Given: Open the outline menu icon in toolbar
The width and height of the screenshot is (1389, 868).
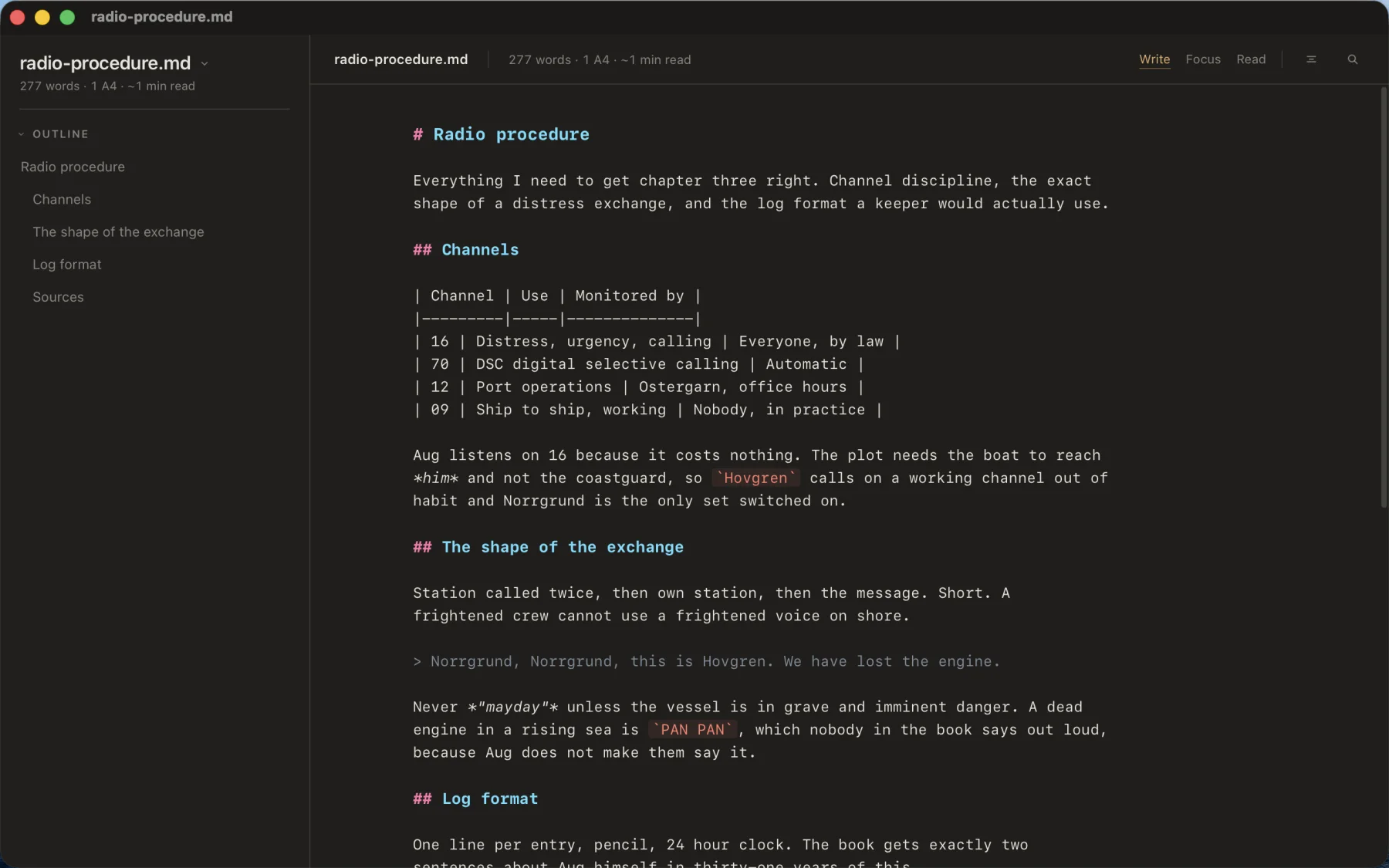Looking at the screenshot, I should [x=1311, y=59].
